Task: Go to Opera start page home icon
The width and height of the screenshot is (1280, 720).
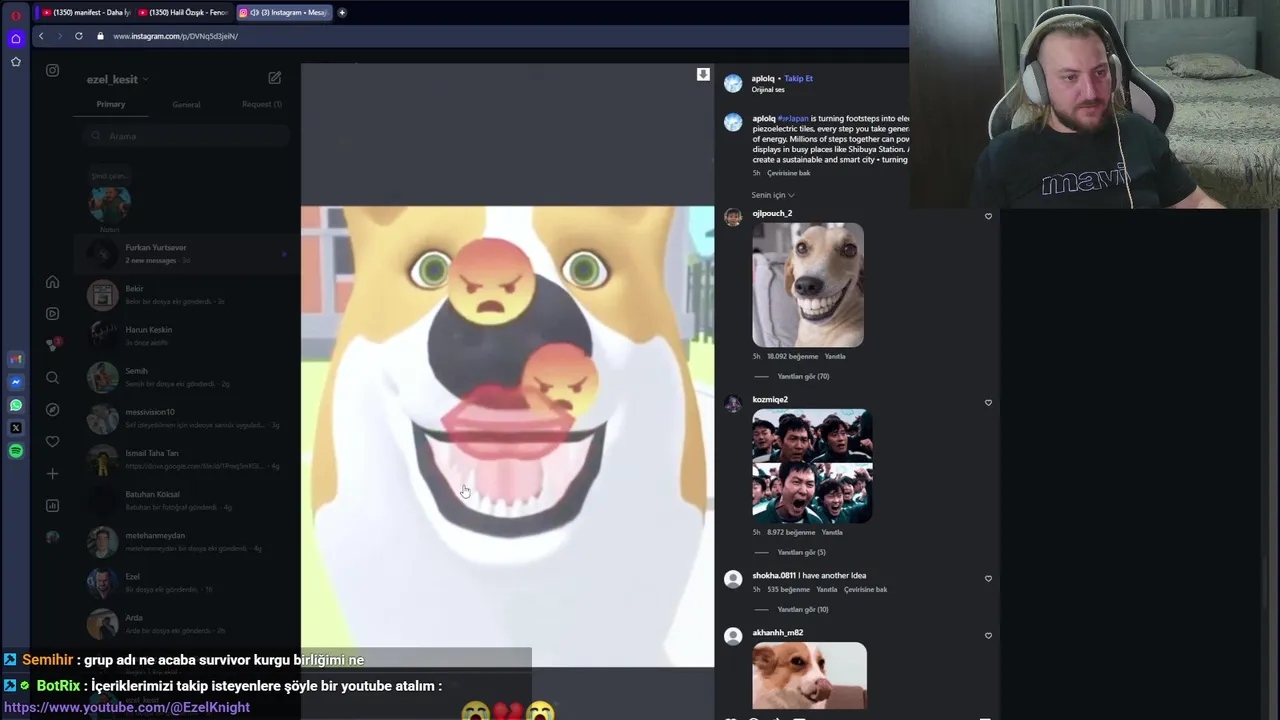Action: tap(15, 38)
